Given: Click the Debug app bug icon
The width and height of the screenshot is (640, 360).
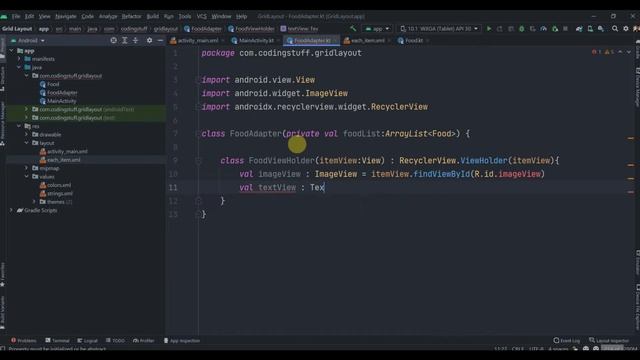Looking at the screenshot, I should pyautogui.click(x=522, y=29).
